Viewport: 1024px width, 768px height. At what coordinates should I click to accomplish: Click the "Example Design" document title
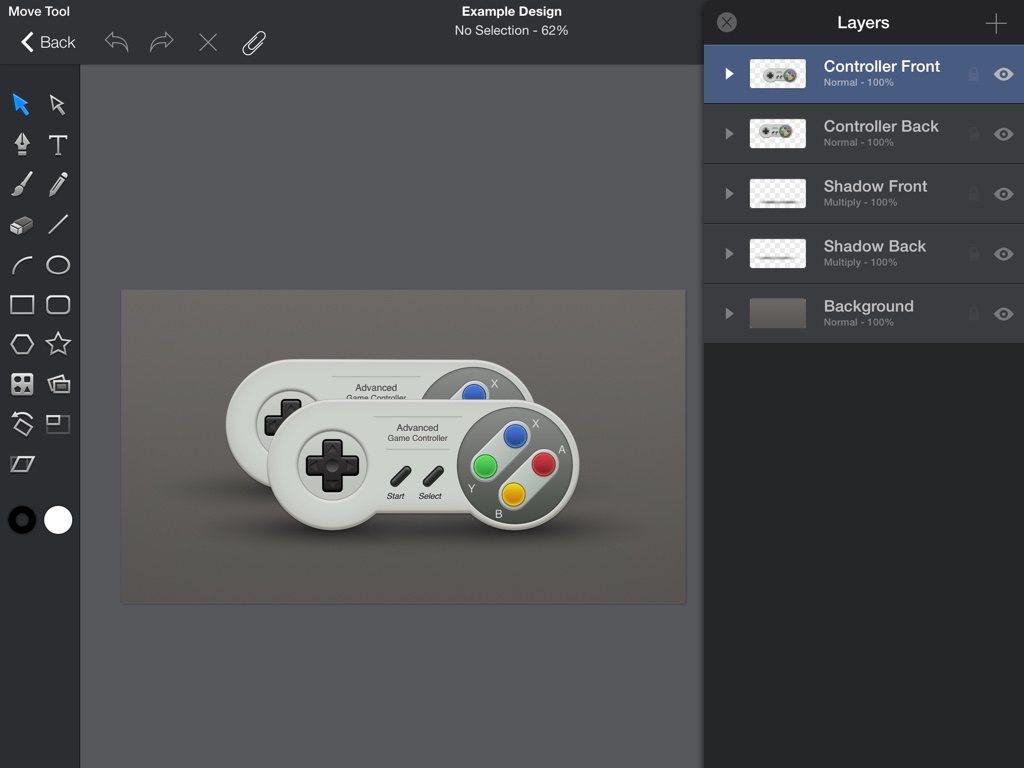511,12
